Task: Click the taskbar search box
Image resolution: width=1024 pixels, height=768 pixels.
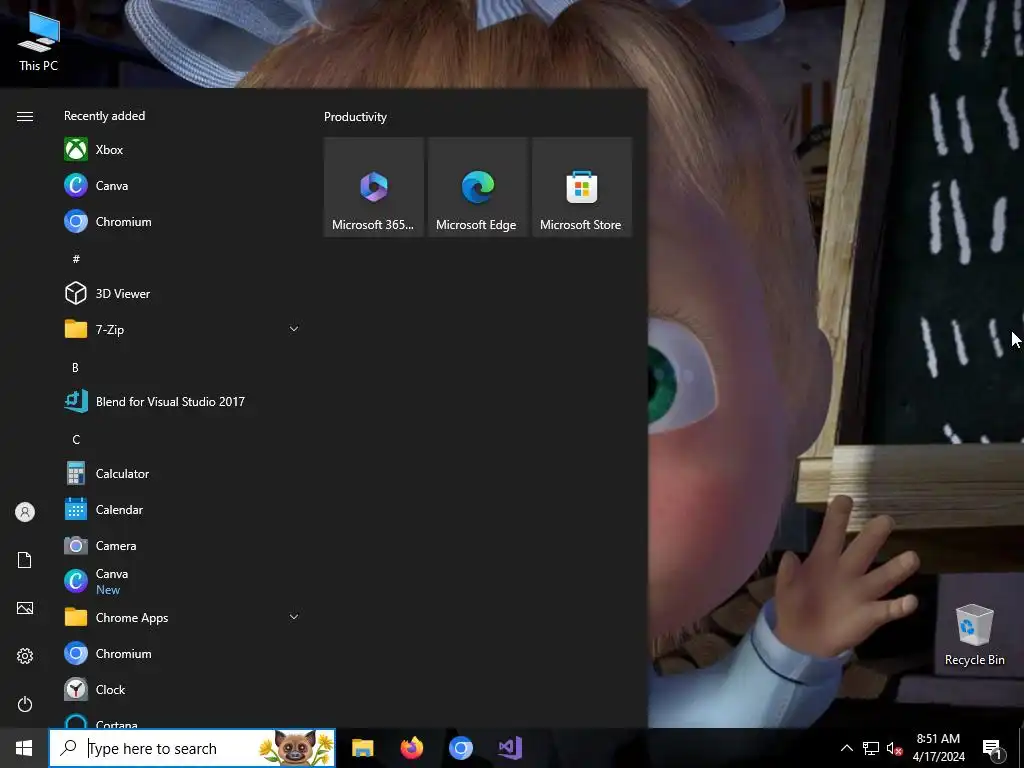Action: (x=192, y=748)
